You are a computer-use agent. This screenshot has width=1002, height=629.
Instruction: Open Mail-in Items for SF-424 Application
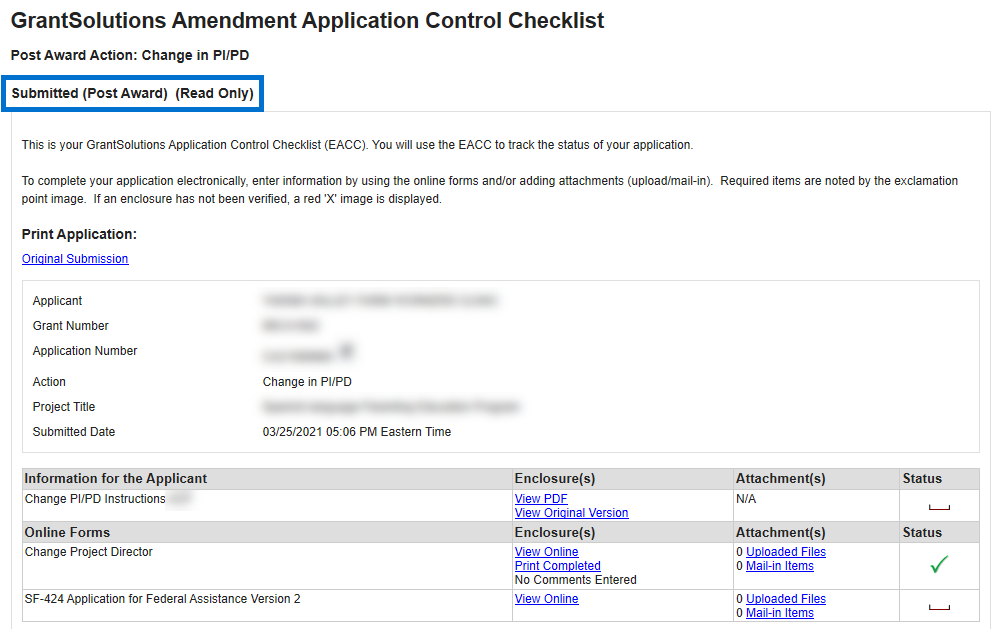779,613
